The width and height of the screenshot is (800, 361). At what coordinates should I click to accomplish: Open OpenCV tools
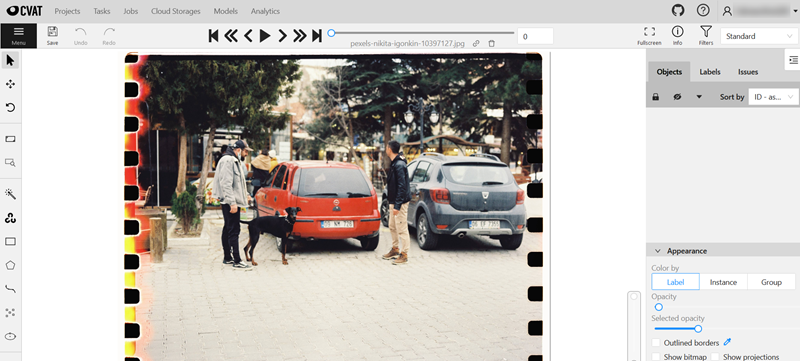pyautogui.click(x=10, y=218)
